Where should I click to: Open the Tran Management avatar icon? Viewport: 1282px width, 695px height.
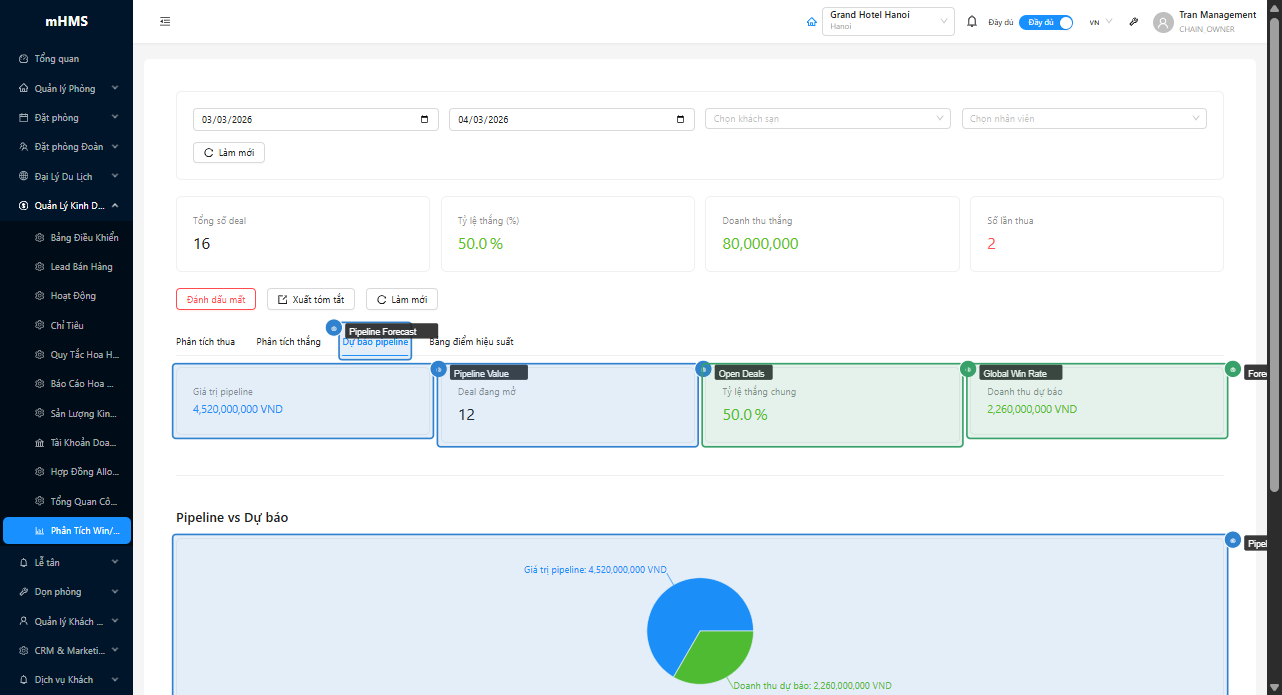pos(1162,22)
